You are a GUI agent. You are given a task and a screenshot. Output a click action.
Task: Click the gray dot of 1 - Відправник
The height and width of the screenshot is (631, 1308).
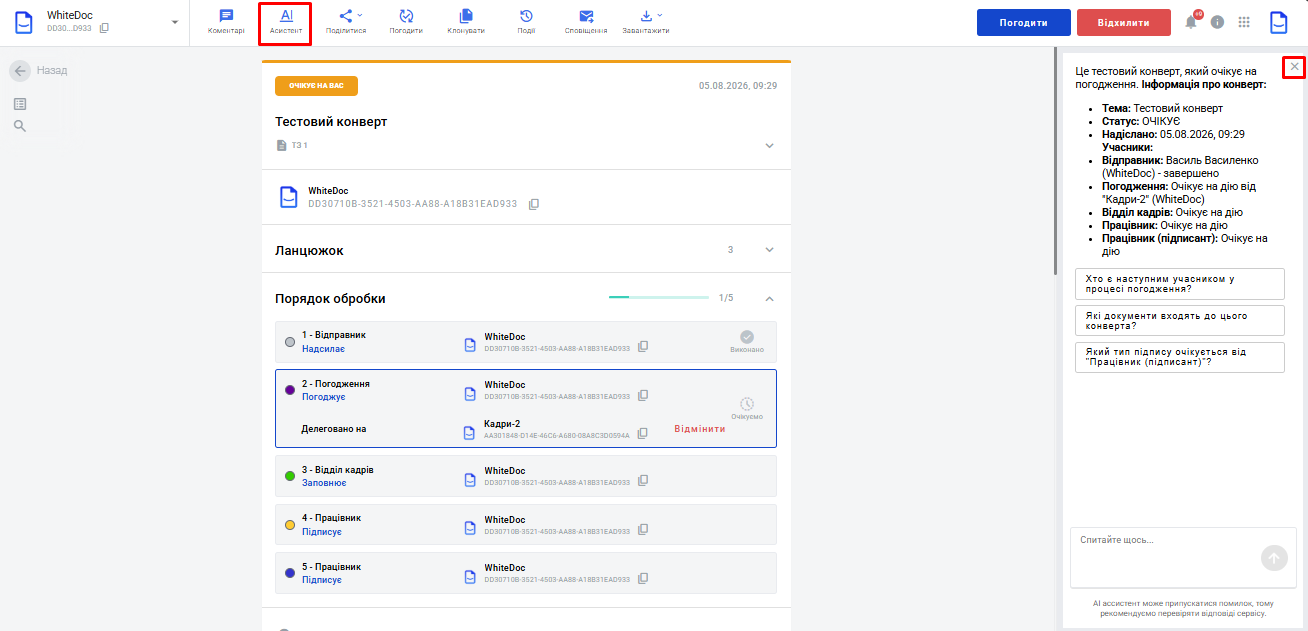pyautogui.click(x=290, y=342)
